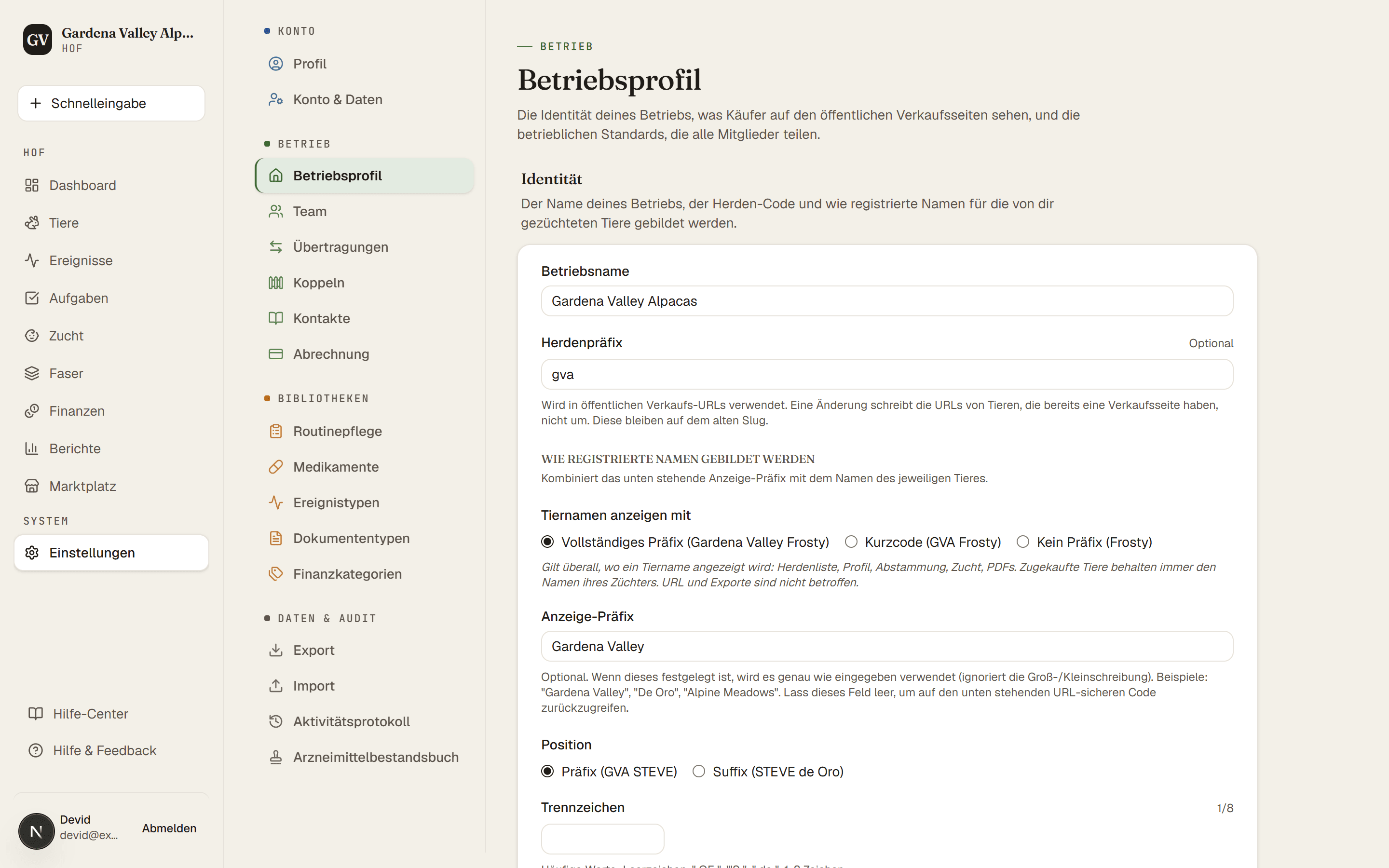Open Konto & Daten settings
Image resolution: width=1389 pixels, height=868 pixels.
coord(365,99)
